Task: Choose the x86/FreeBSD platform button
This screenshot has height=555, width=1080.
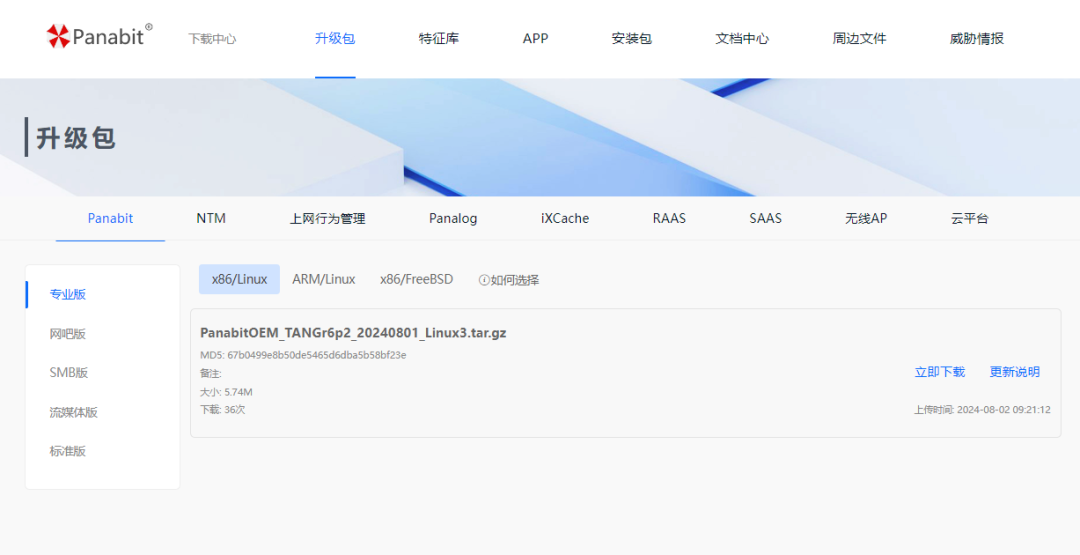Action: click(x=417, y=279)
